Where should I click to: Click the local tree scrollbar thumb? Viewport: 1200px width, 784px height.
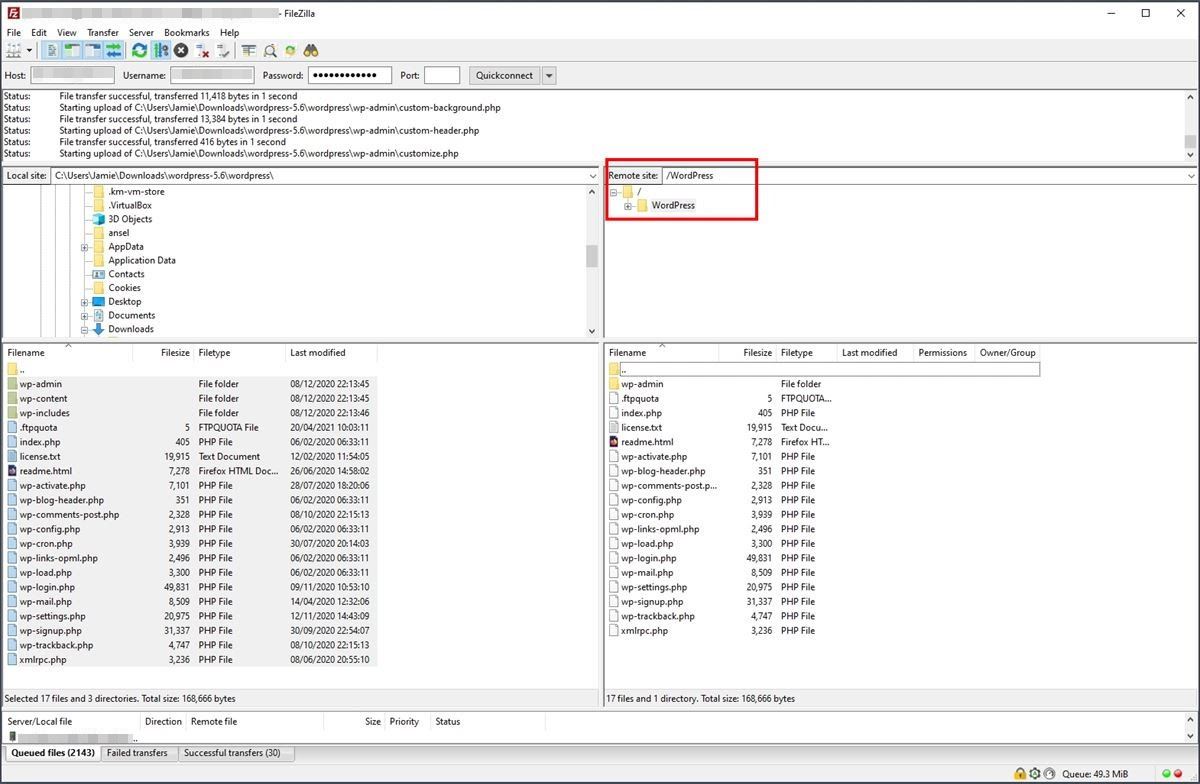[592, 257]
